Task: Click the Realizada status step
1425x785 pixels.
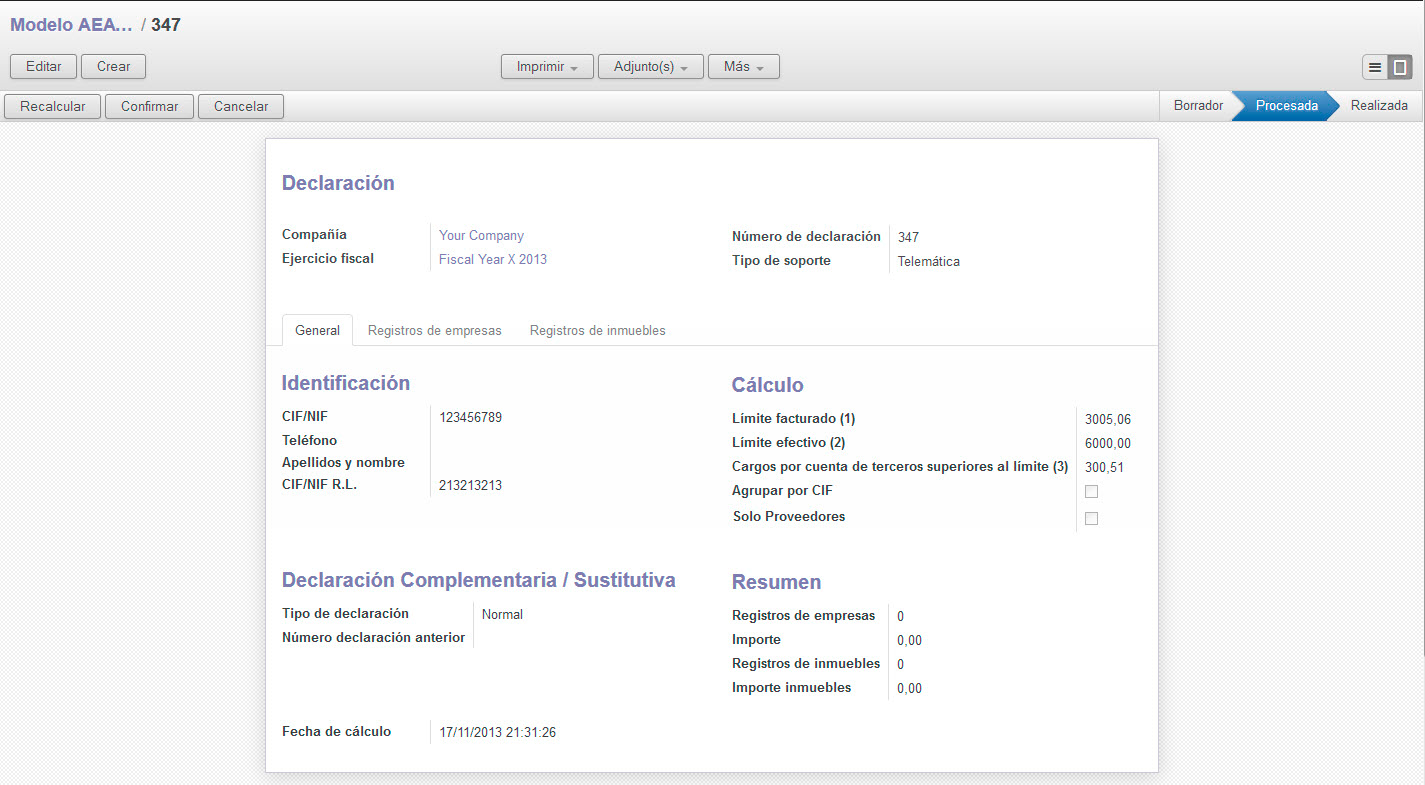Action: tap(1378, 106)
